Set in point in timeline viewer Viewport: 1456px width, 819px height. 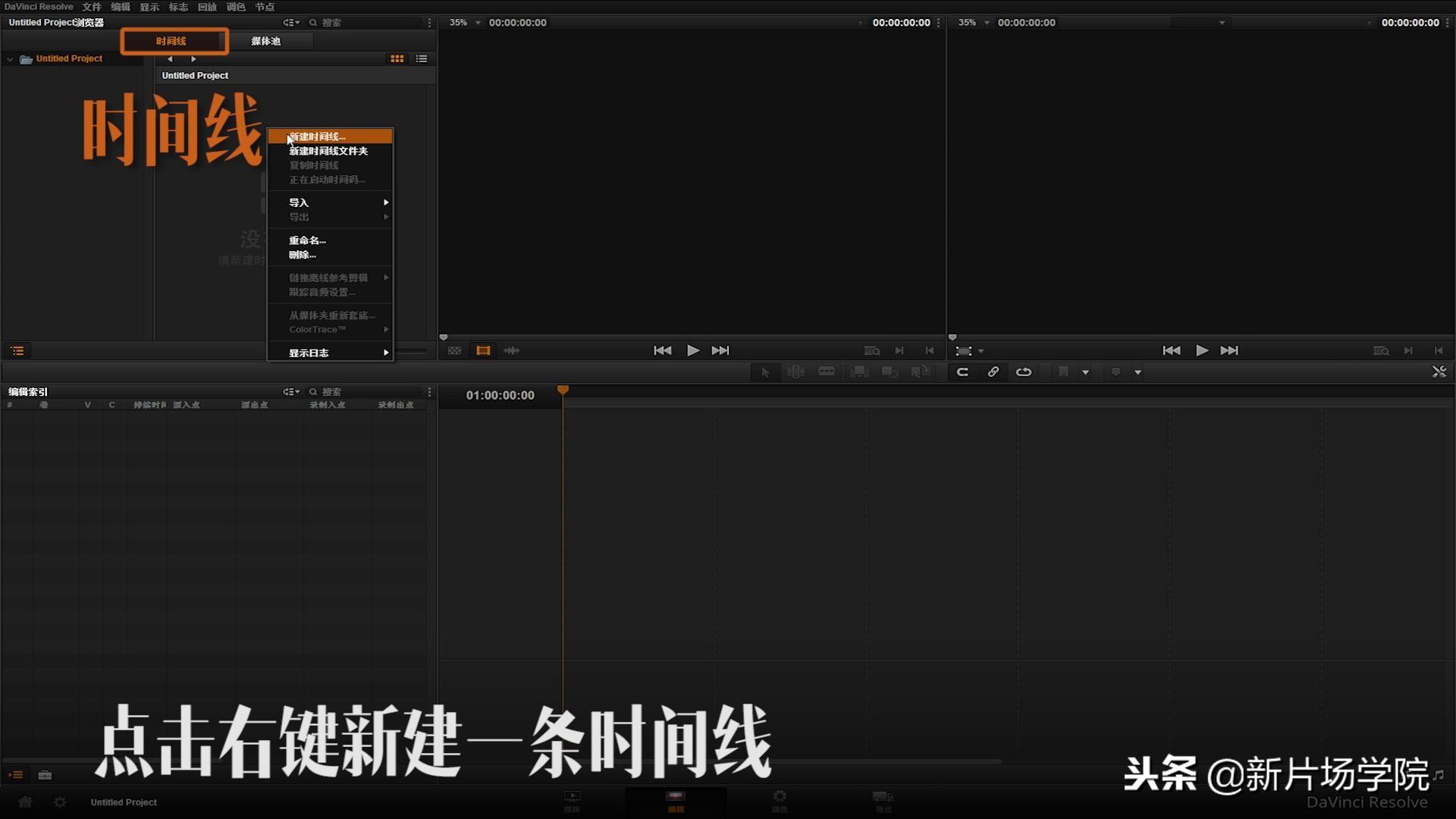pos(1408,350)
